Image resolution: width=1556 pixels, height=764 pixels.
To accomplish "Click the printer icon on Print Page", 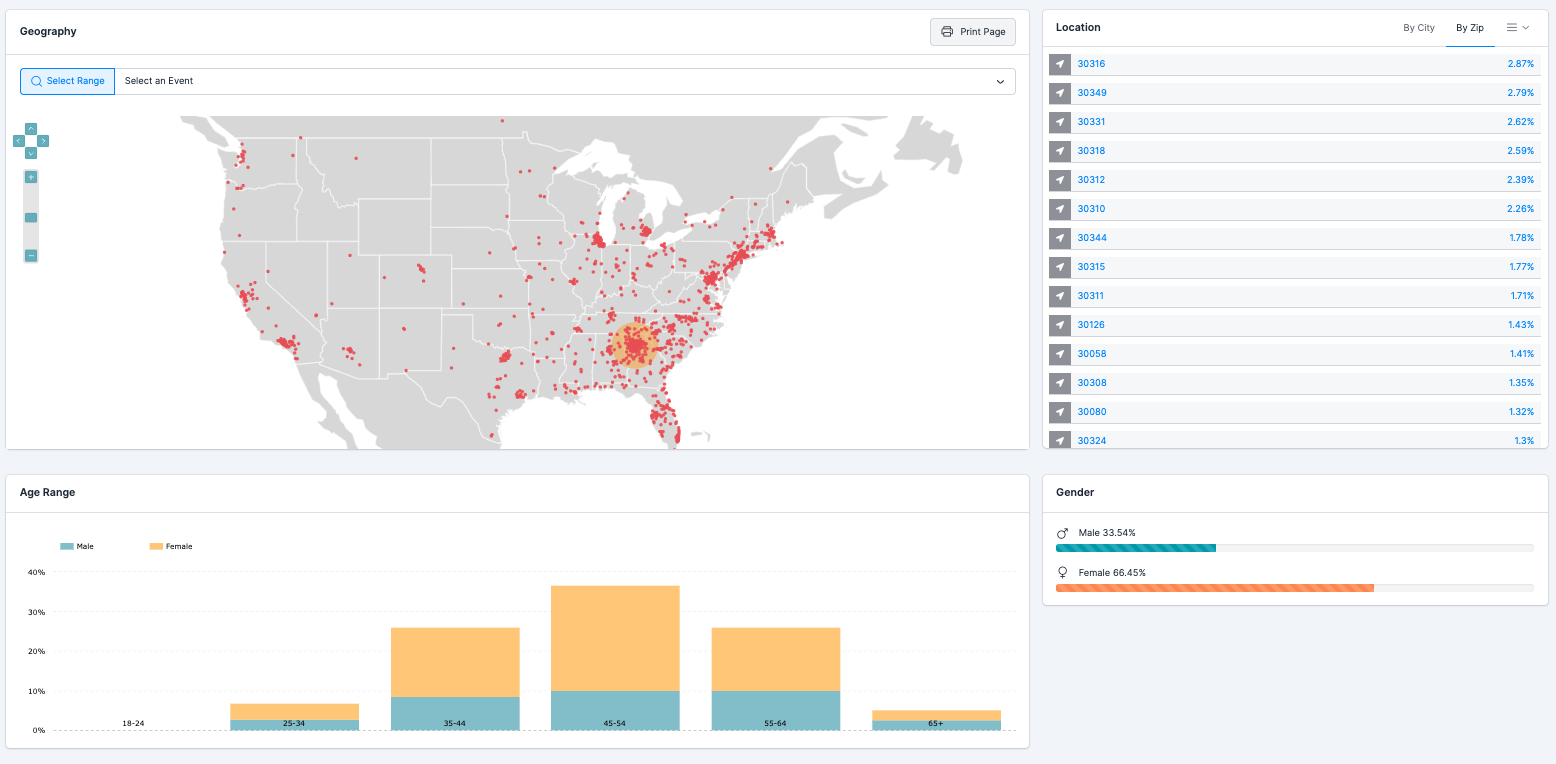I will click(946, 31).
